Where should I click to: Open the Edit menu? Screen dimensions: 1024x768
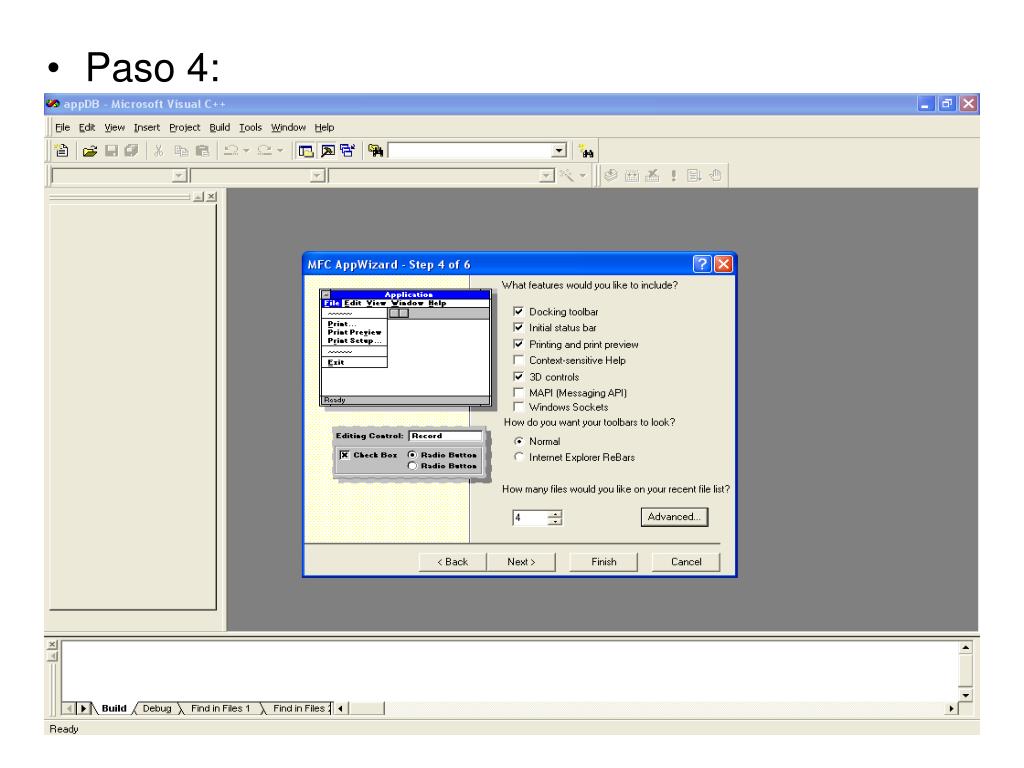87,127
